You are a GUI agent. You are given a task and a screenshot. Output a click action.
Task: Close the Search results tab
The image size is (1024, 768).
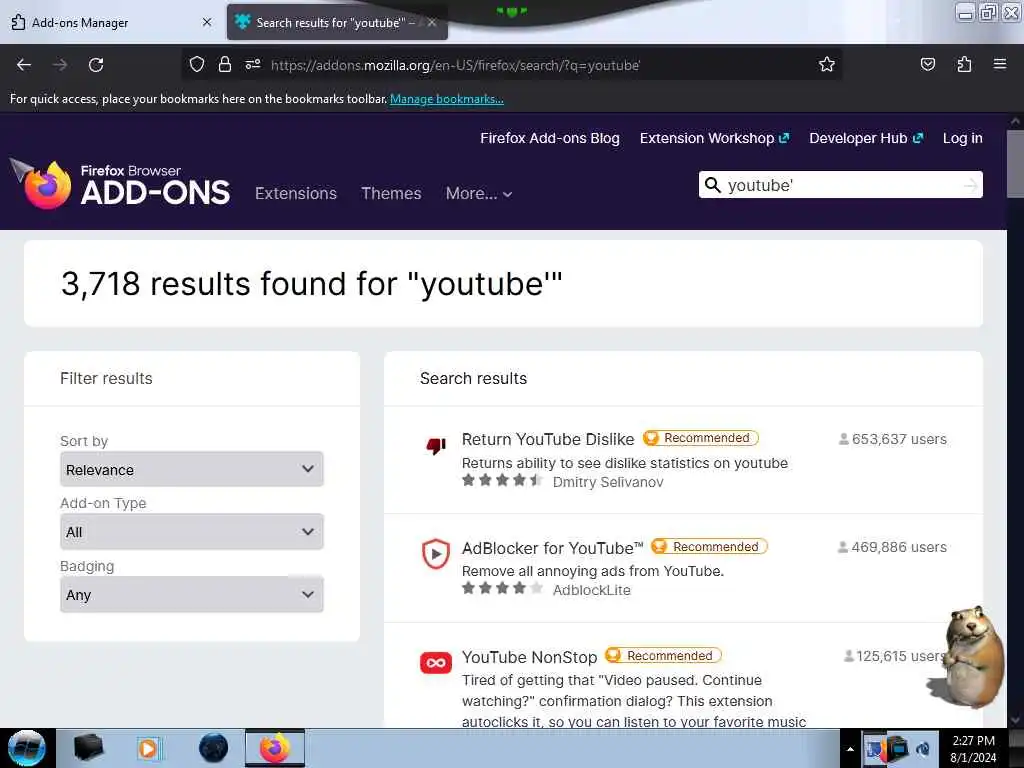432,22
